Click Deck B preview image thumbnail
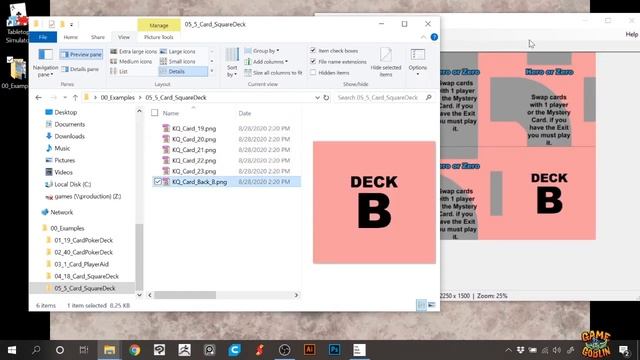 tap(374, 202)
